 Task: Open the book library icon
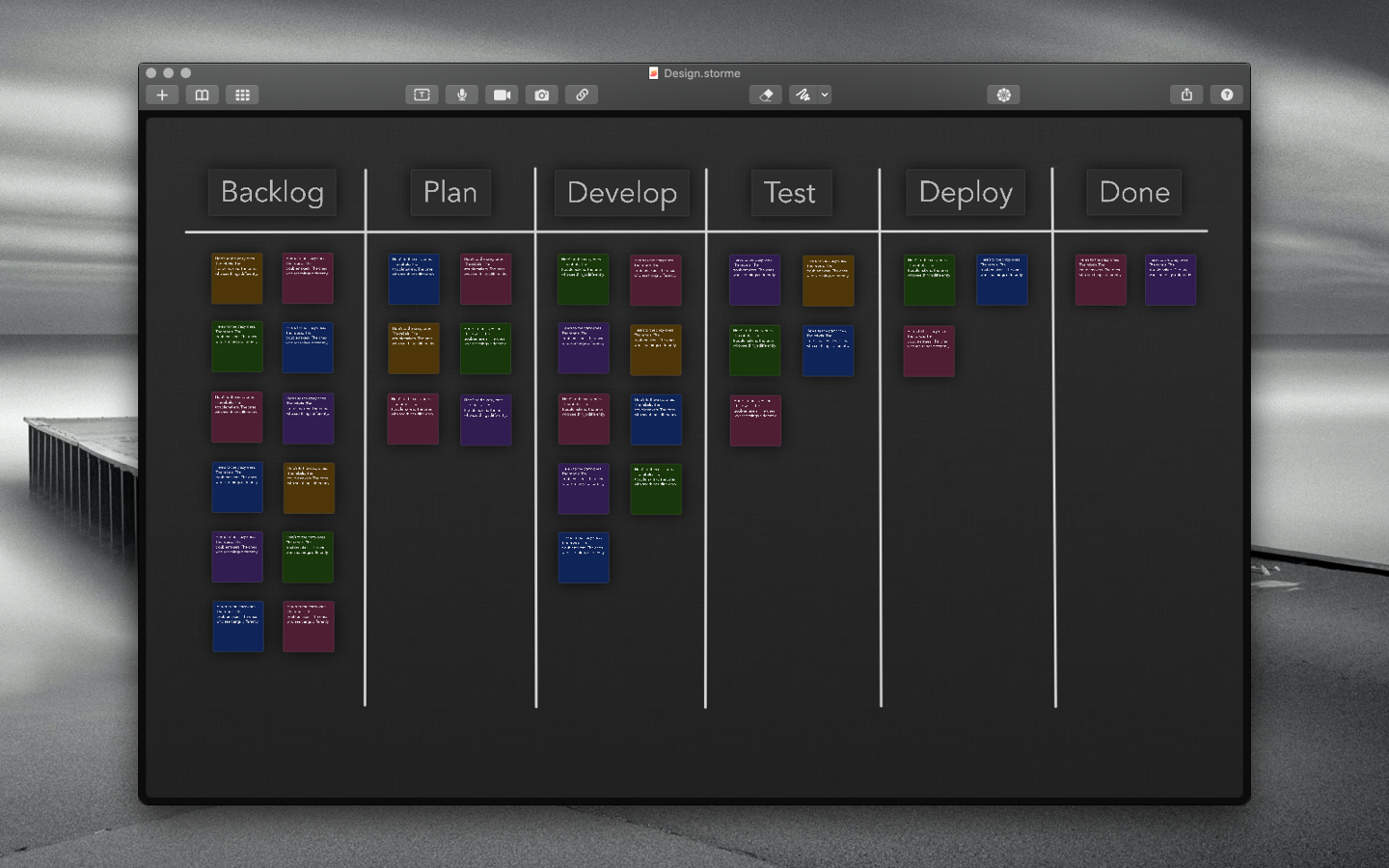202,95
